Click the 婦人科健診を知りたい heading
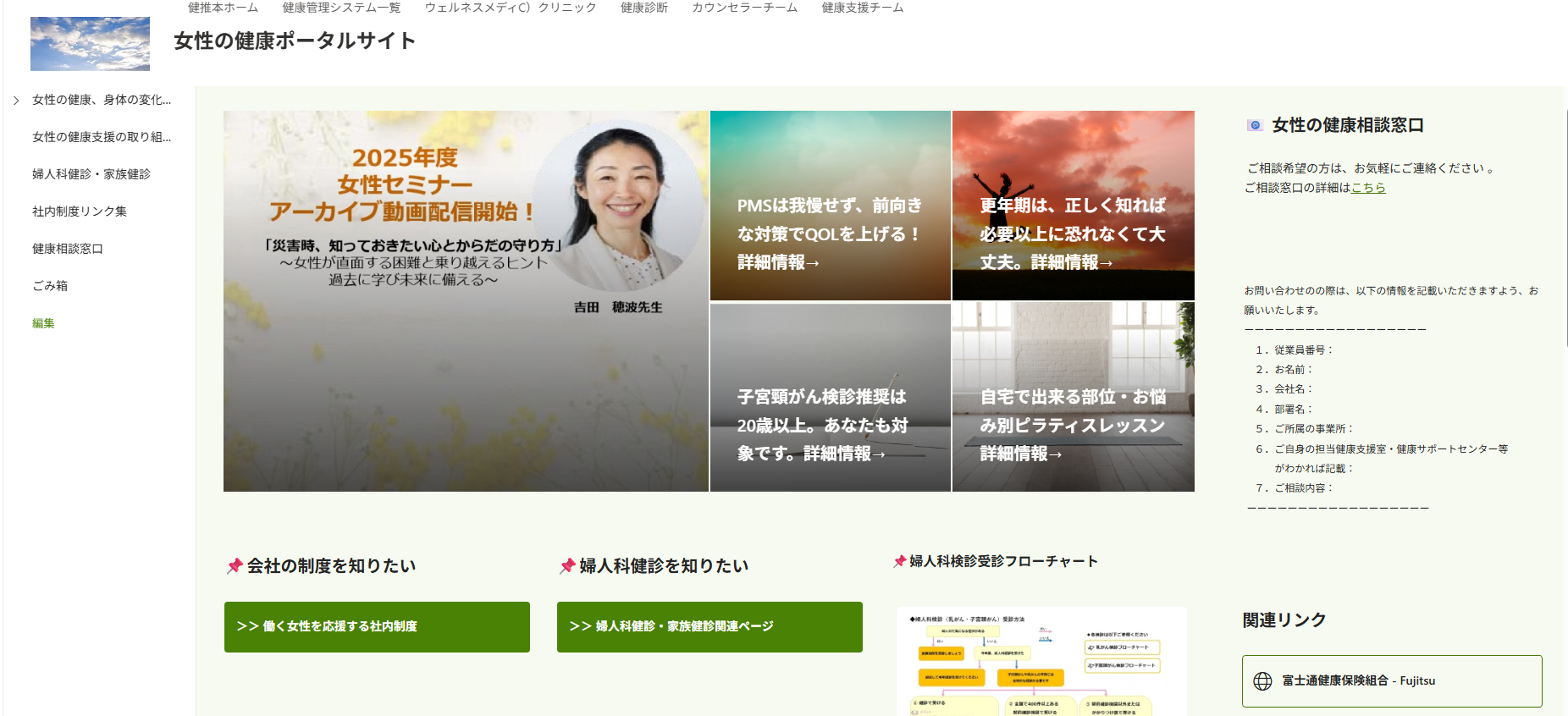 click(x=664, y=566)
